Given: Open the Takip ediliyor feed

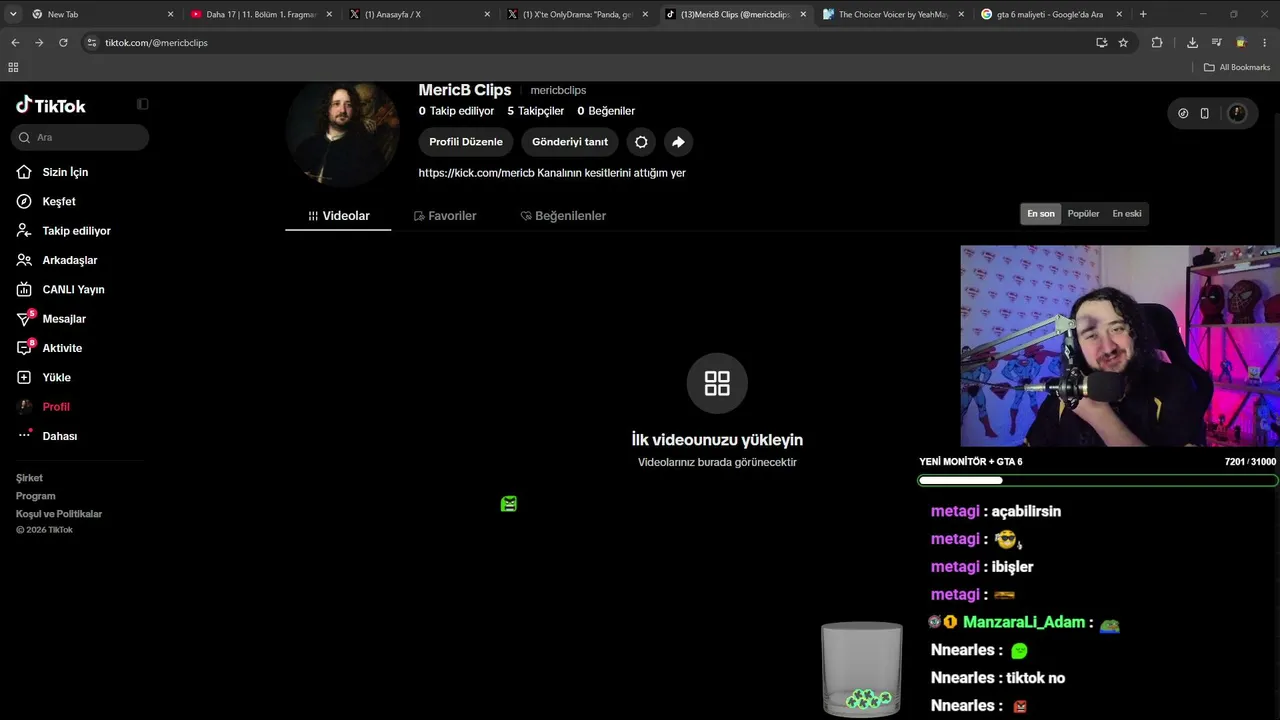Looking at the screenshot, I should coord(63,231).
